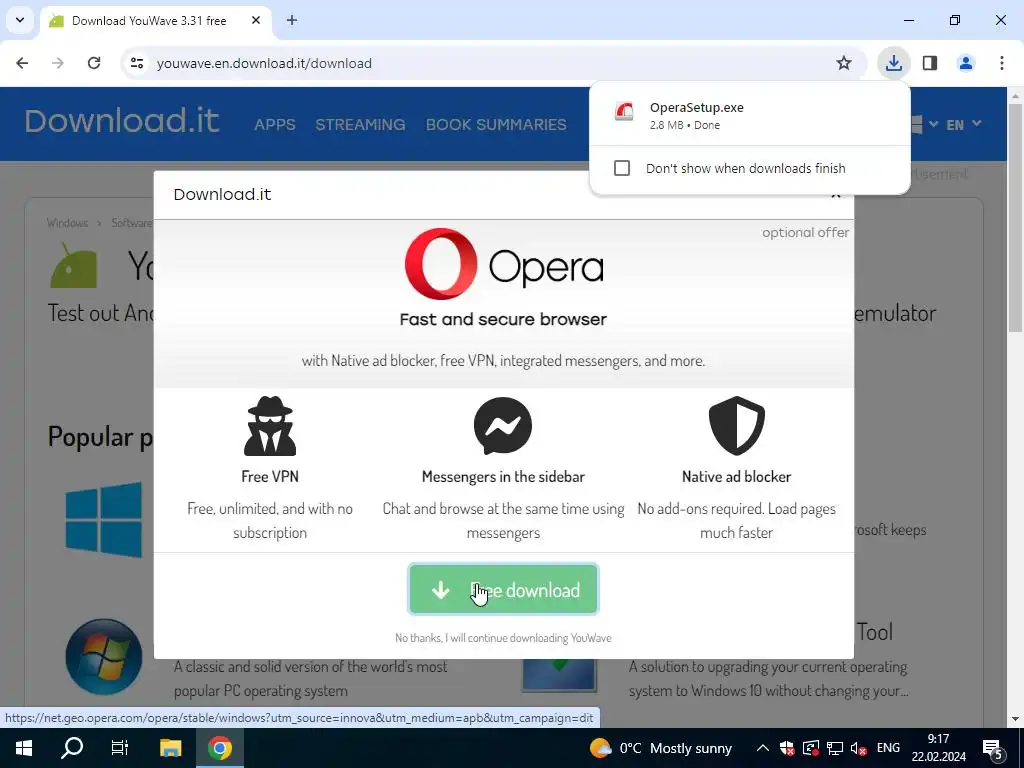
Task: Open Task View on the taskbar
Action: coord(120,748)
